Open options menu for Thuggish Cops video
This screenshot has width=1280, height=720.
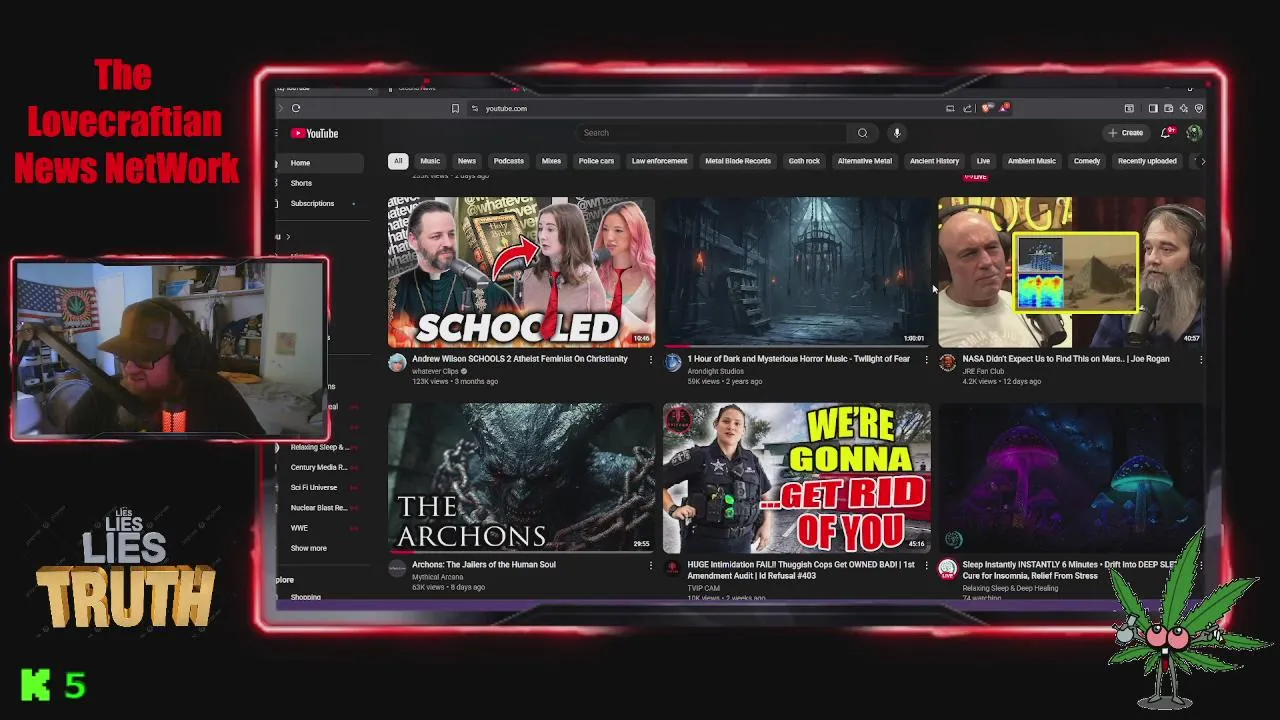tap(926, 565)
